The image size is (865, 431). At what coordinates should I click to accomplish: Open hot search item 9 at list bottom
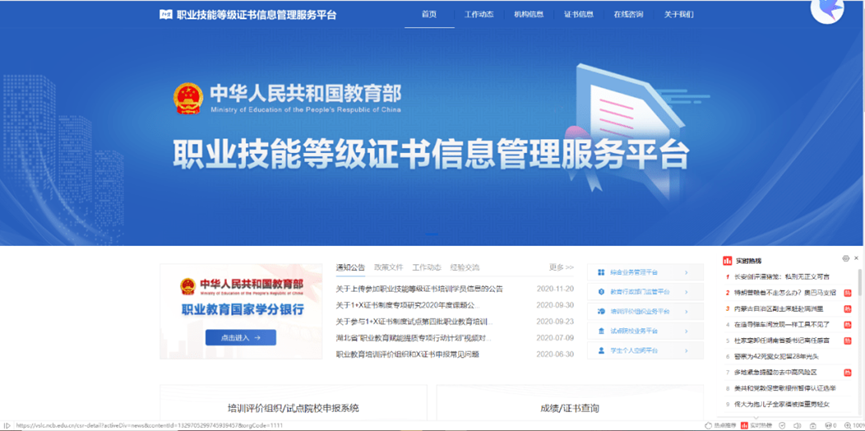coord(781,405)
